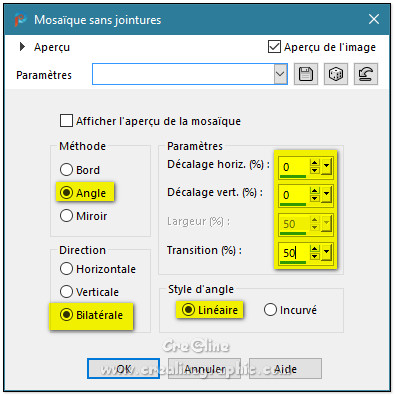Screen dimensions: 395x396
Task: Confirm settings with the OK button
Action: pos(124,369)
